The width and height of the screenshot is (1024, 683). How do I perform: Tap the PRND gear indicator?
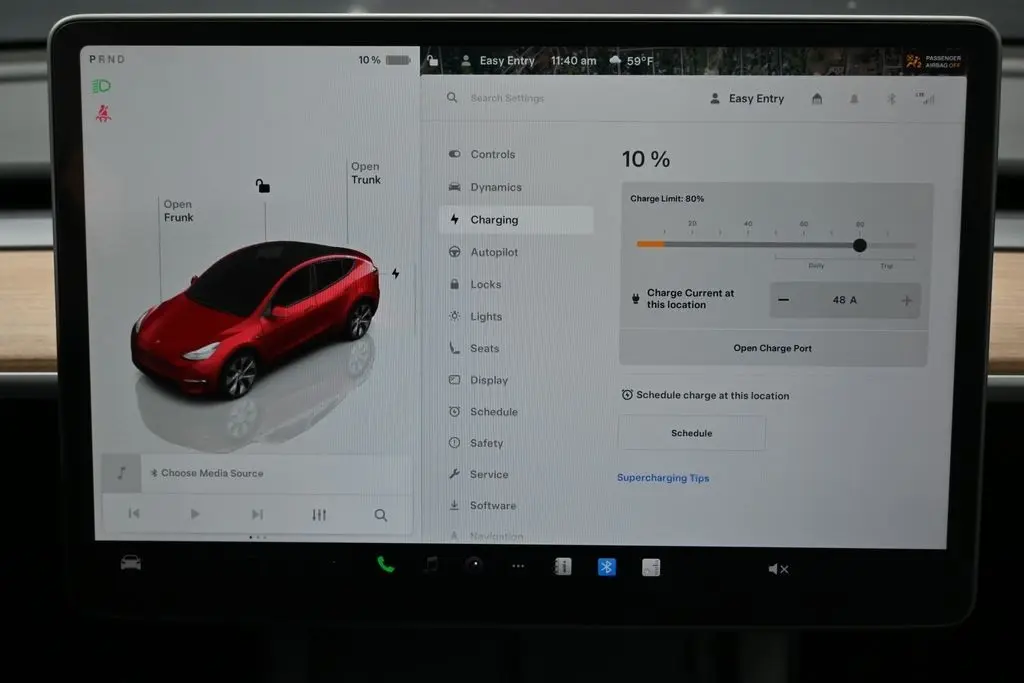click(x=107, y=59)
